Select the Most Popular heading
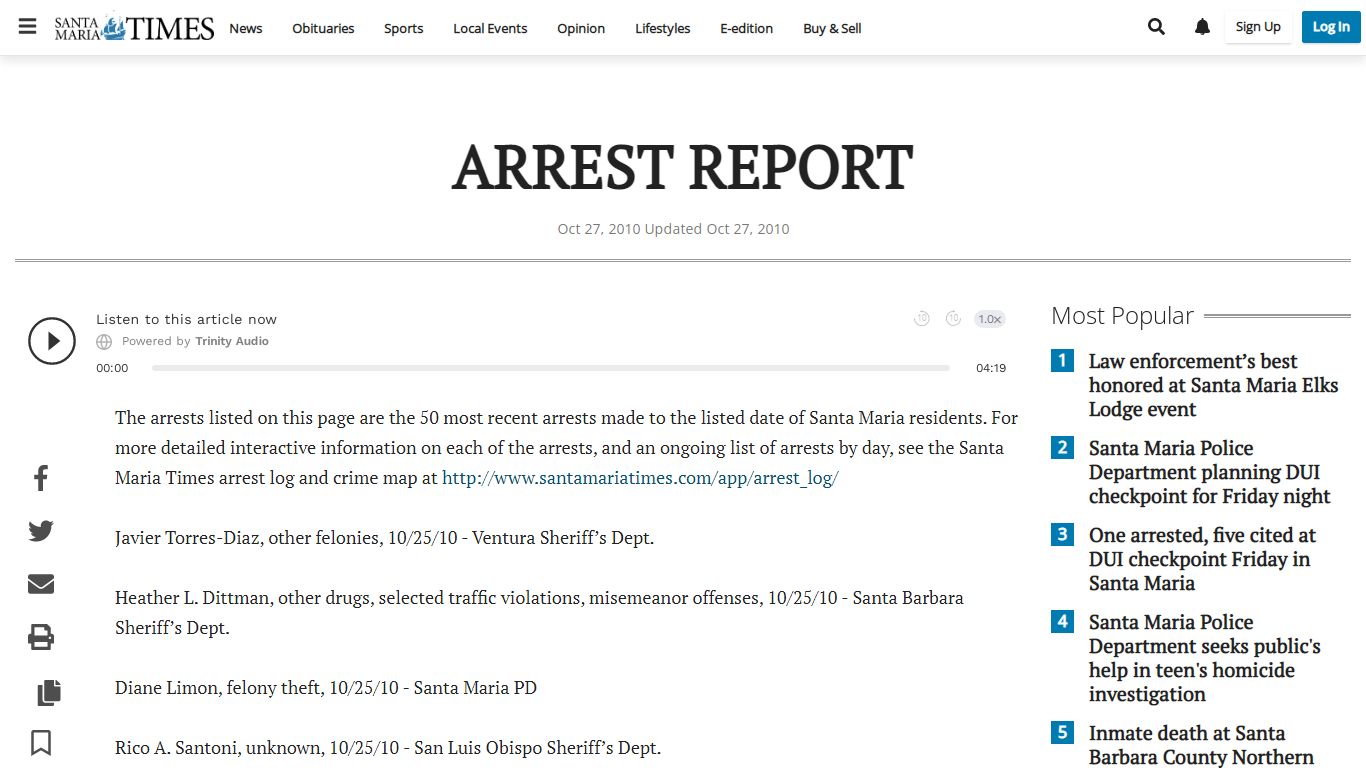This screenshot has width=1366, height=768. pyautogui.click(x=1122, y=316)
